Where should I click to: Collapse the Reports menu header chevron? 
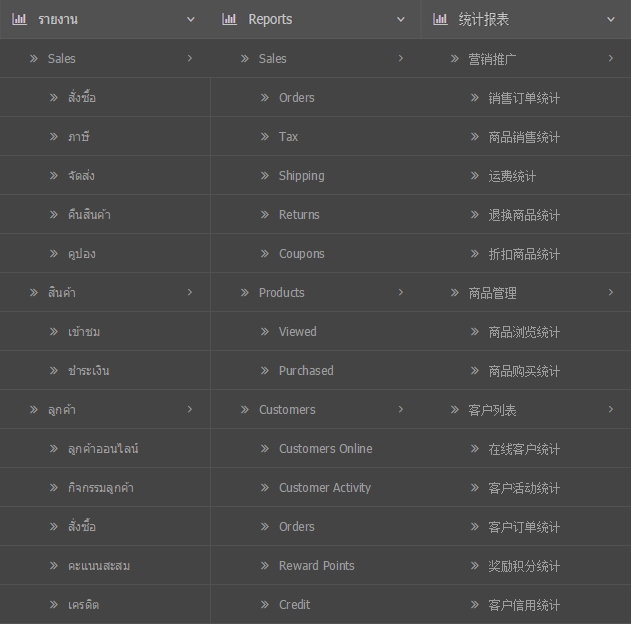pos(401,19)
